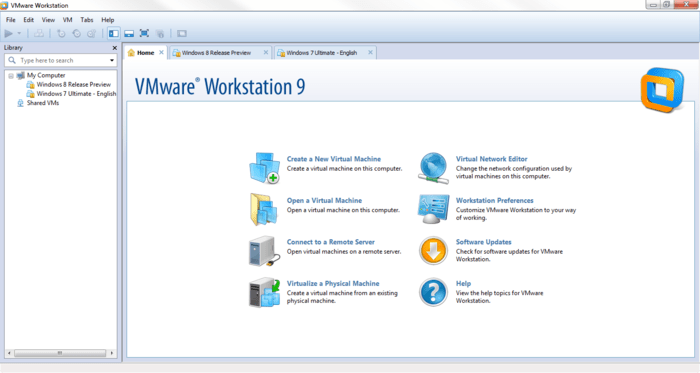The width and height of the screenshot is (700, 373).
Task: Click the Library search input field
Action: pyautogui.click(x=61, y=60)
